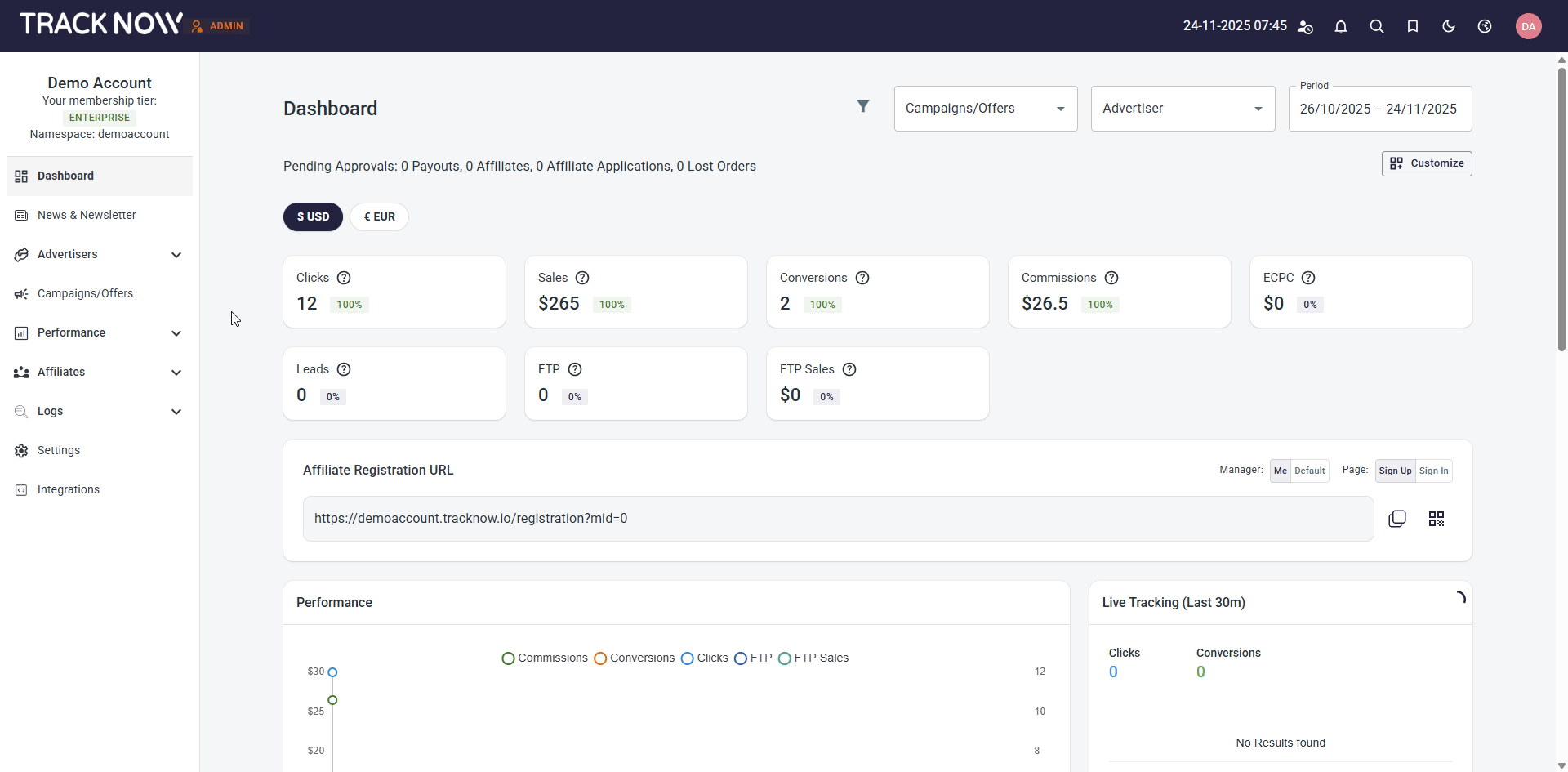Click the help icon next to Clicks

tap(344, 278)
